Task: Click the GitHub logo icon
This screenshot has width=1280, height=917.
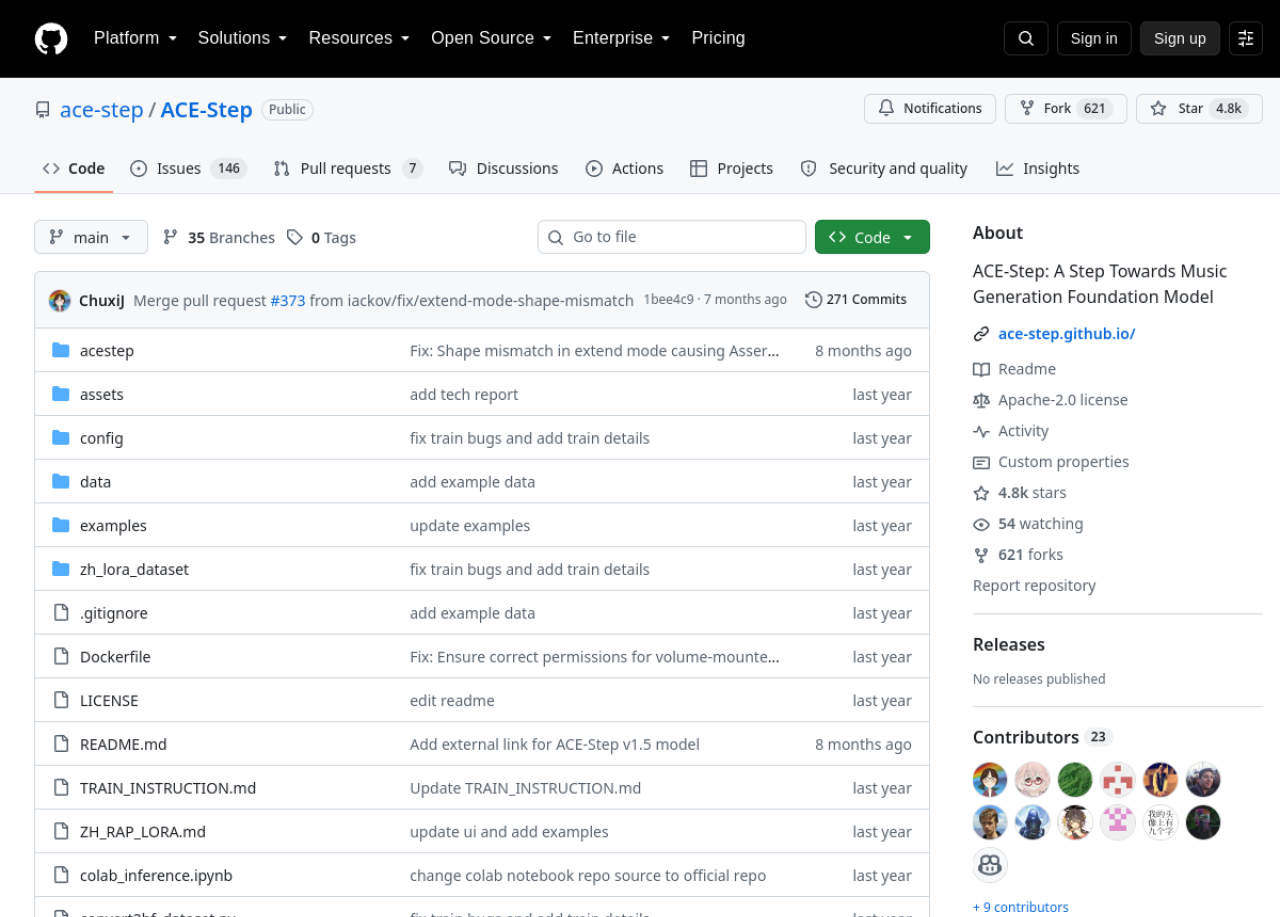Action: pos(51,38)
